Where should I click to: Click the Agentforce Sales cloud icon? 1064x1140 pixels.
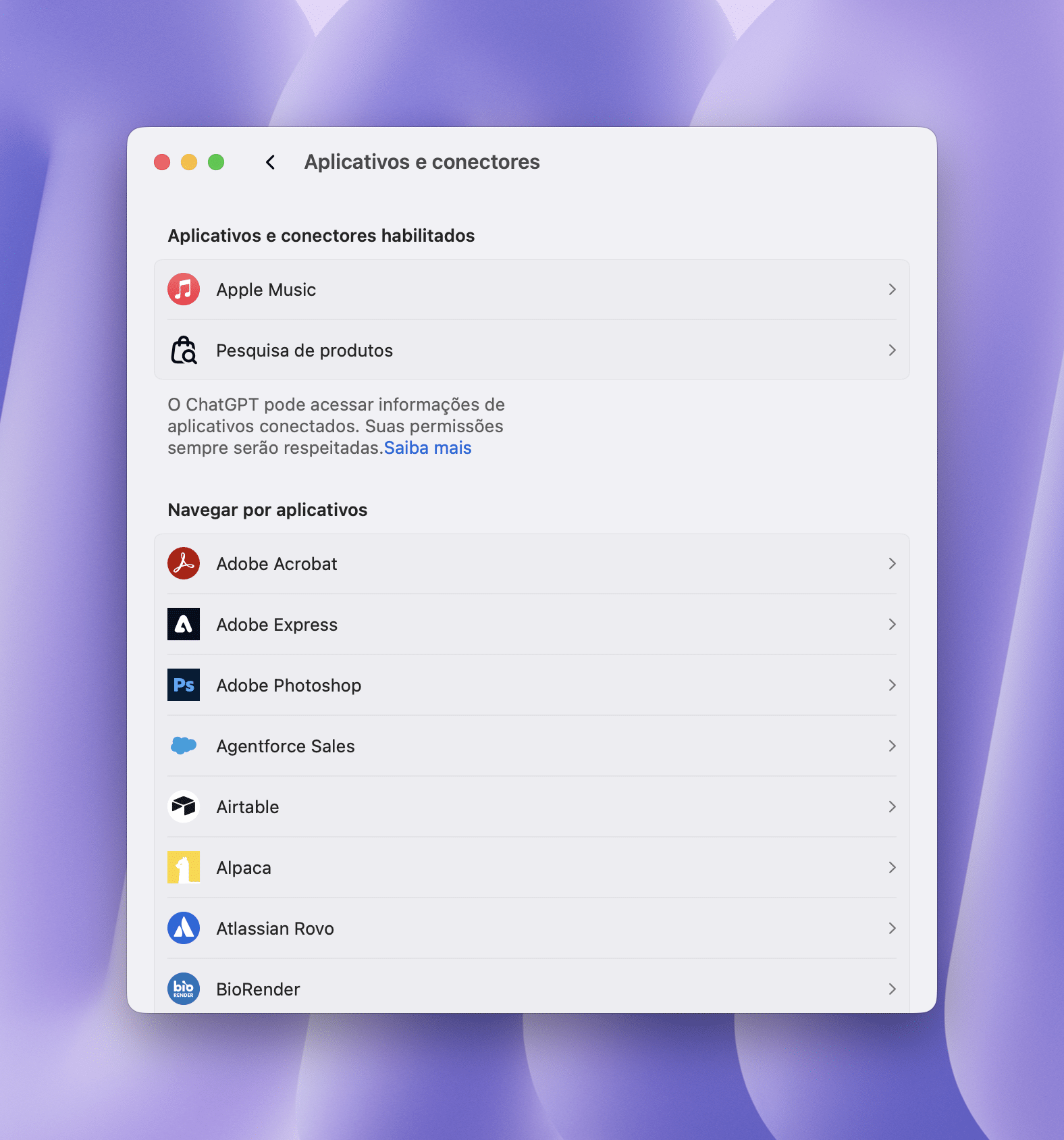(x=184, y=746)
